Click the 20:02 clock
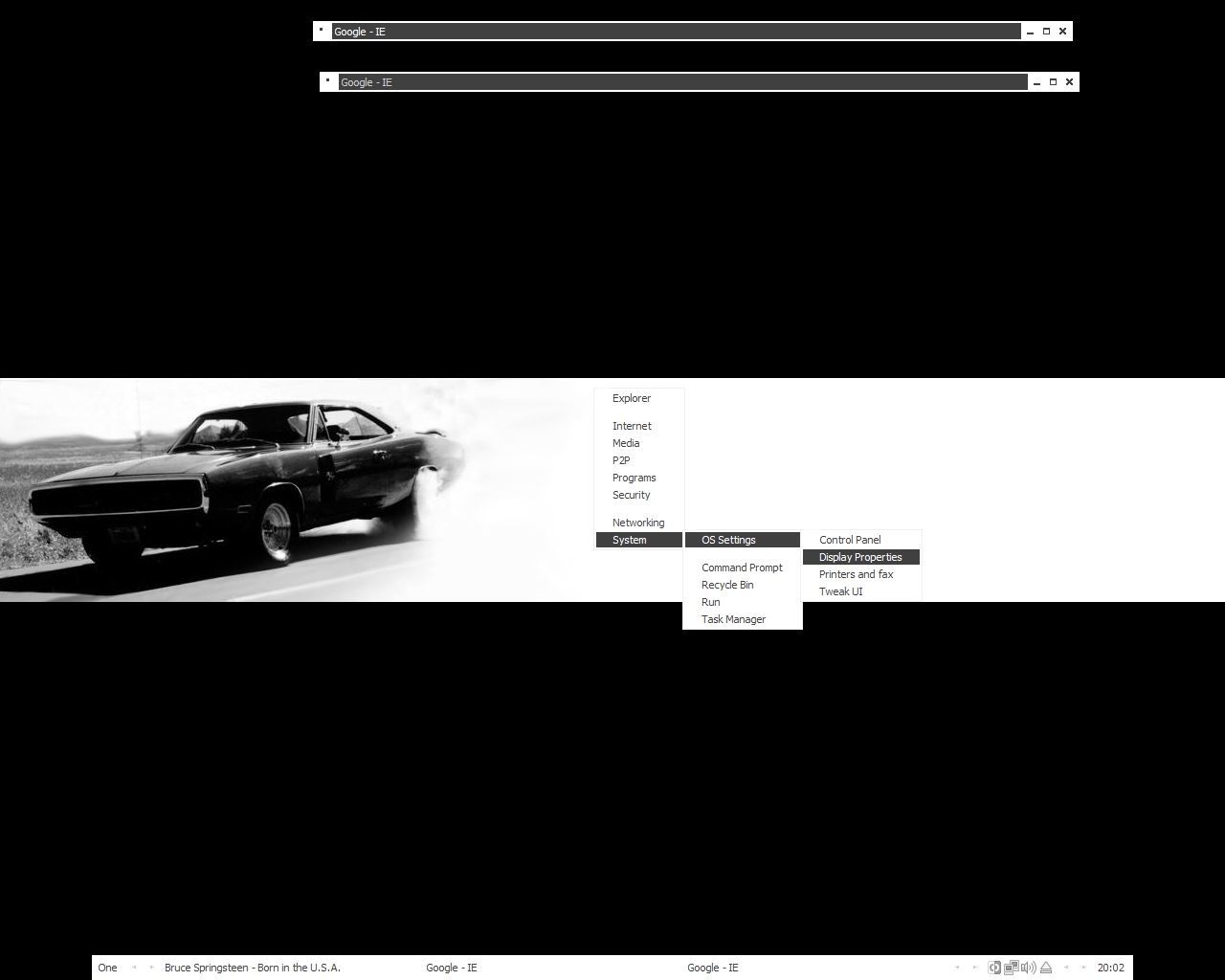The image size is (1225, 980). coord(1111,968)
